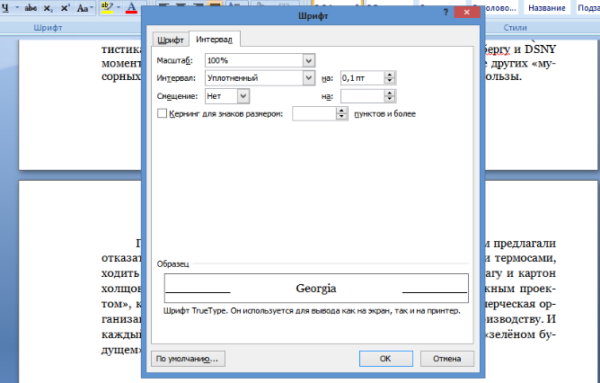Open Change Case (Aa) menu in ribbon

[85, 8]
